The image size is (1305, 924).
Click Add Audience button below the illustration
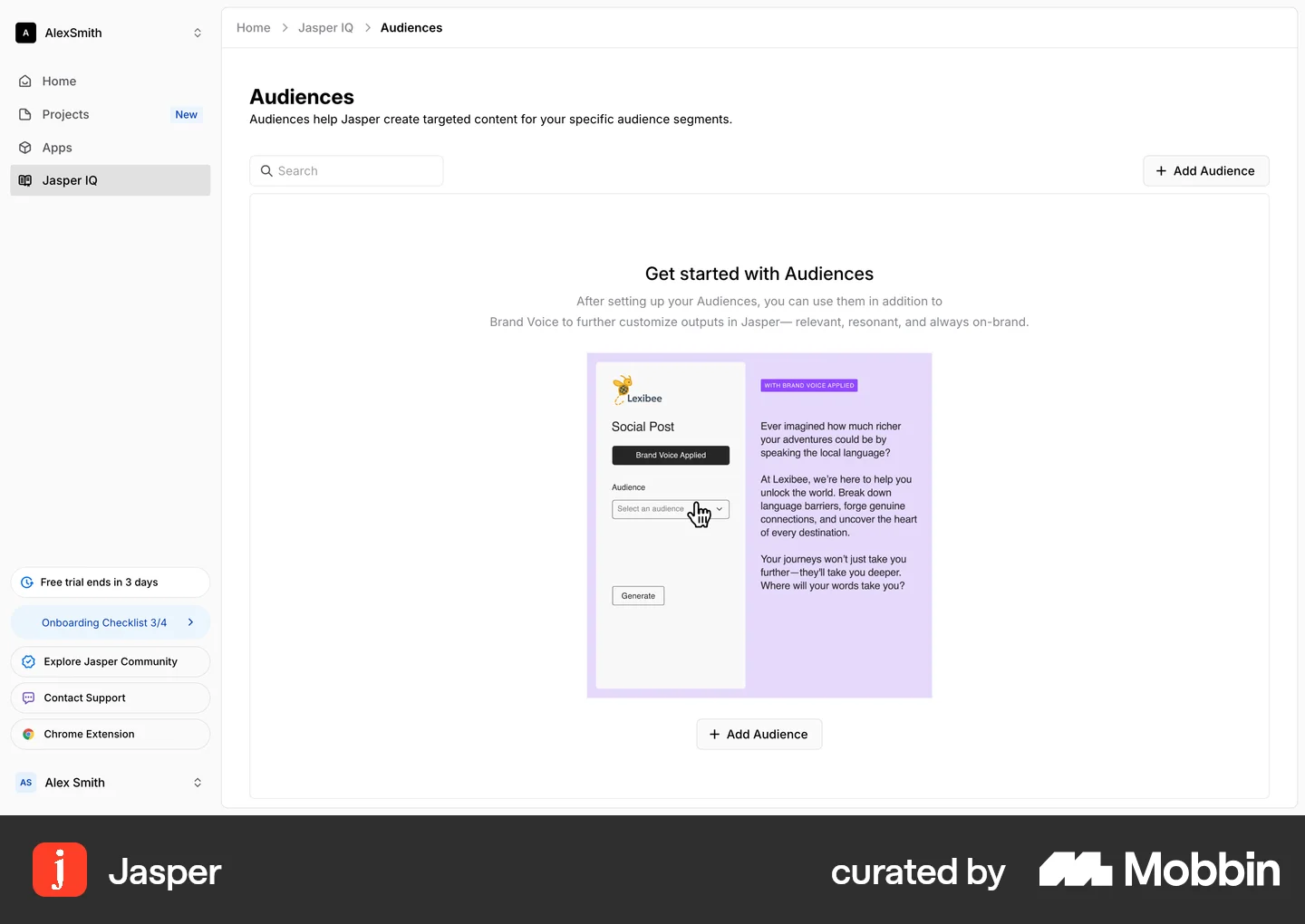coord(759,735)
